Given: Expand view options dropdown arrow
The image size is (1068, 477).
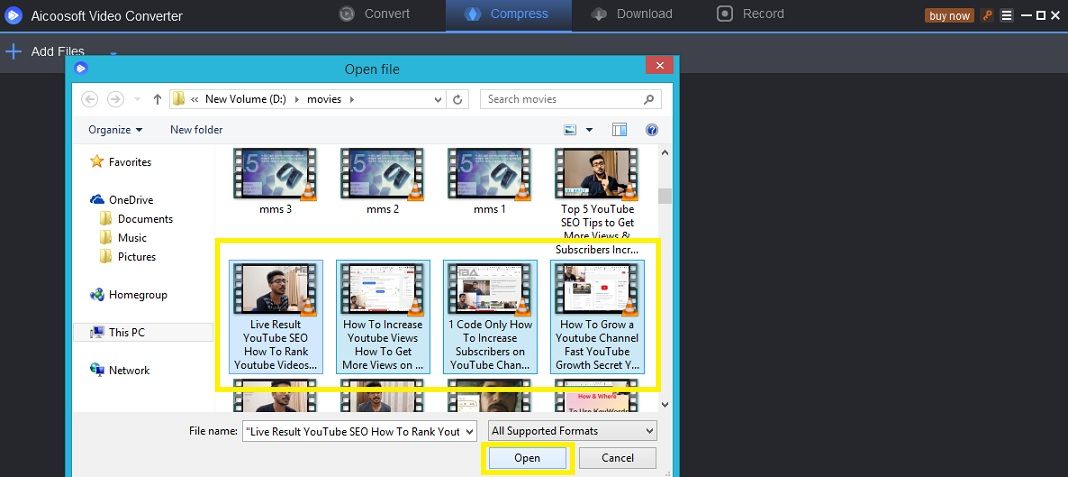Looking at the screenshot, I should click(589, 129).
